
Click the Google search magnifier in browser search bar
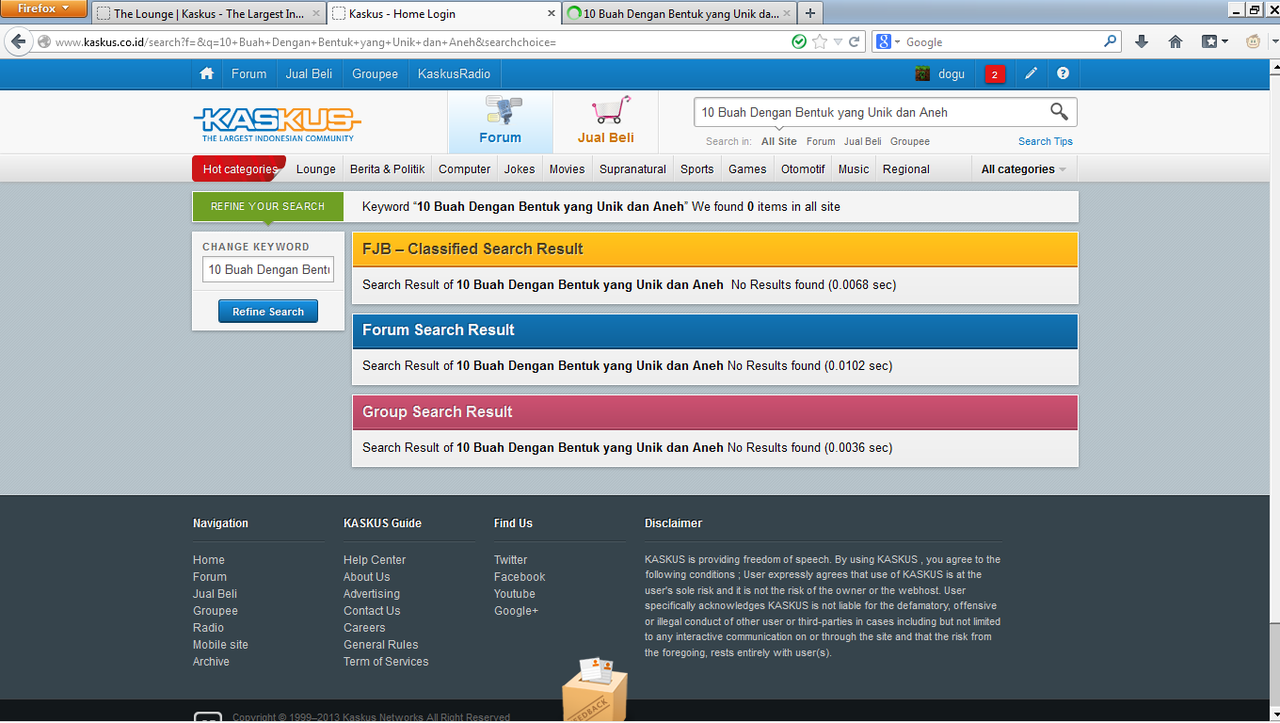pyautogui.click(x=1110, y=42)
